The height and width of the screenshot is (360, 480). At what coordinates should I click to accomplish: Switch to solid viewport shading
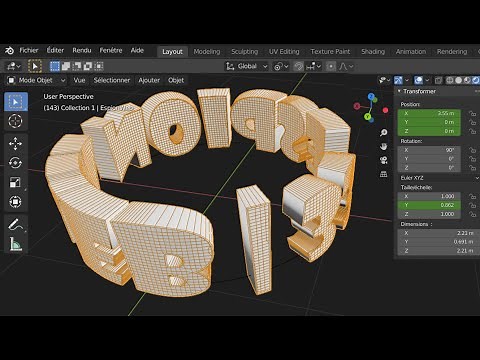click(459, 80)
